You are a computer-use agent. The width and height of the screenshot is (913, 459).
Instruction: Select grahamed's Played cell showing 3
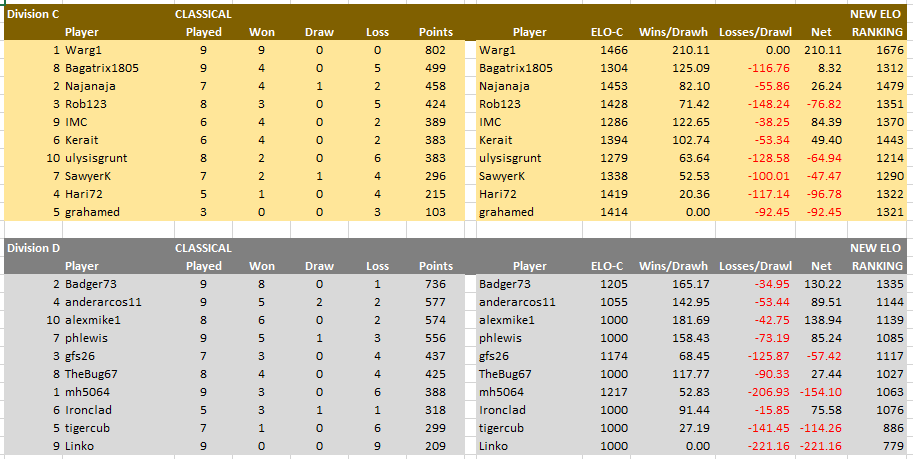pos(203,212)
